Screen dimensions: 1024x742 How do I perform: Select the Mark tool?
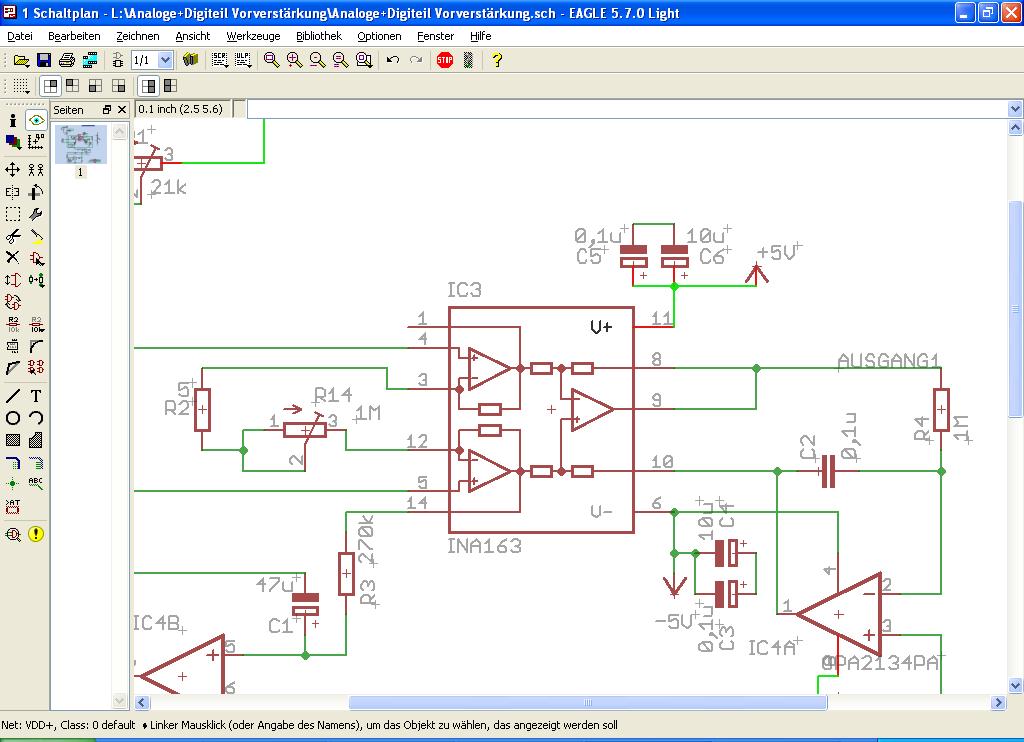click(36, 142)
